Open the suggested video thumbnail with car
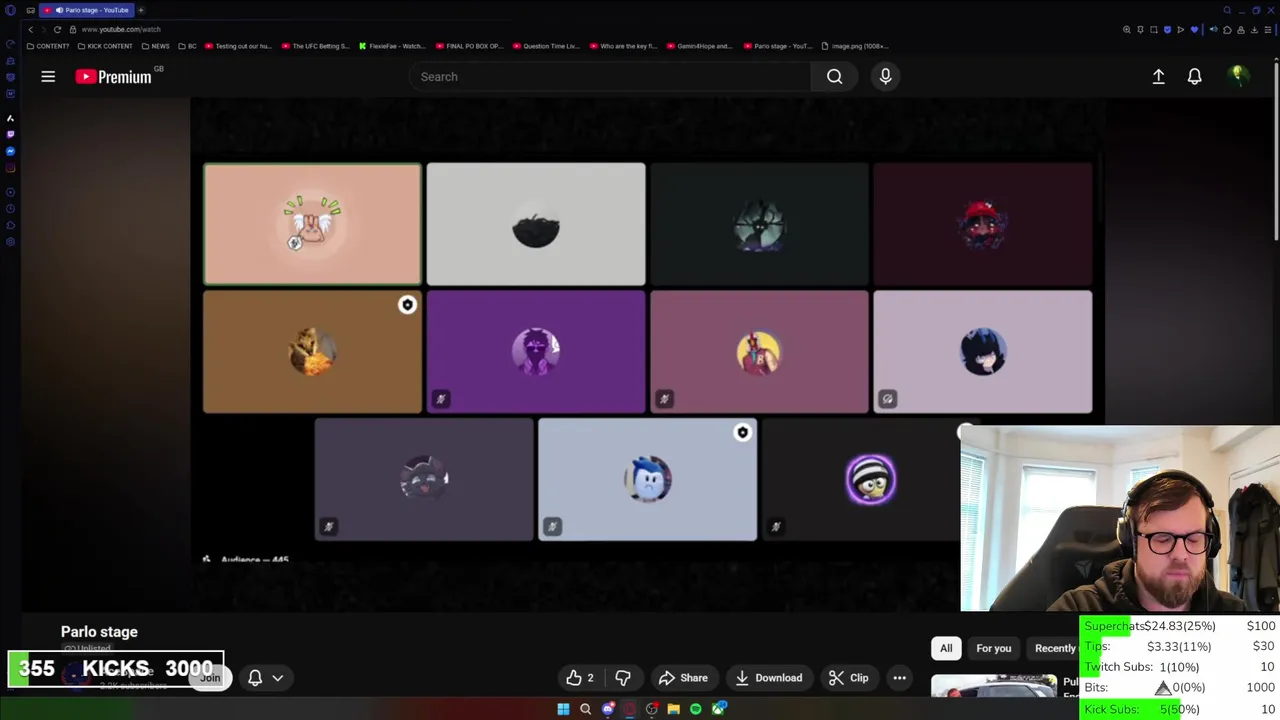 coord(993,687)
